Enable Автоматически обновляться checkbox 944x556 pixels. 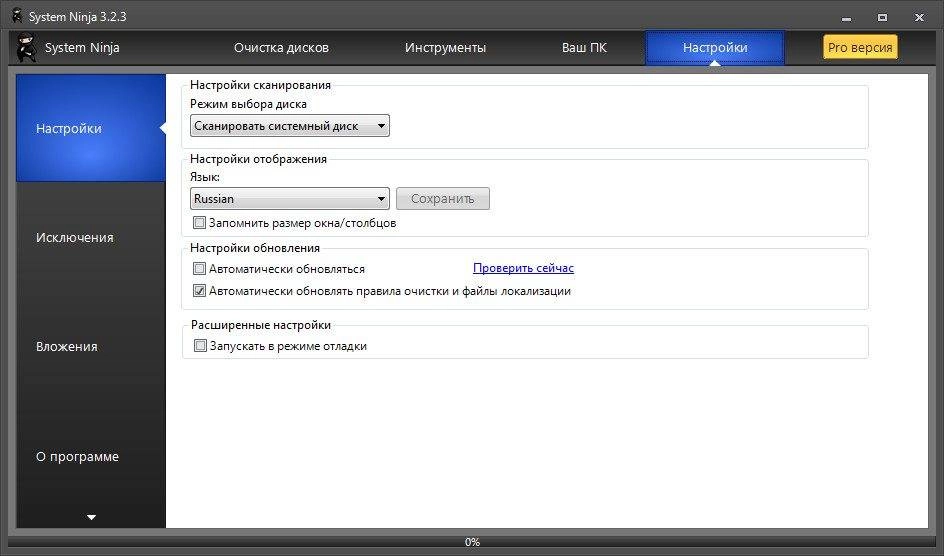click(x=199, y=268)
